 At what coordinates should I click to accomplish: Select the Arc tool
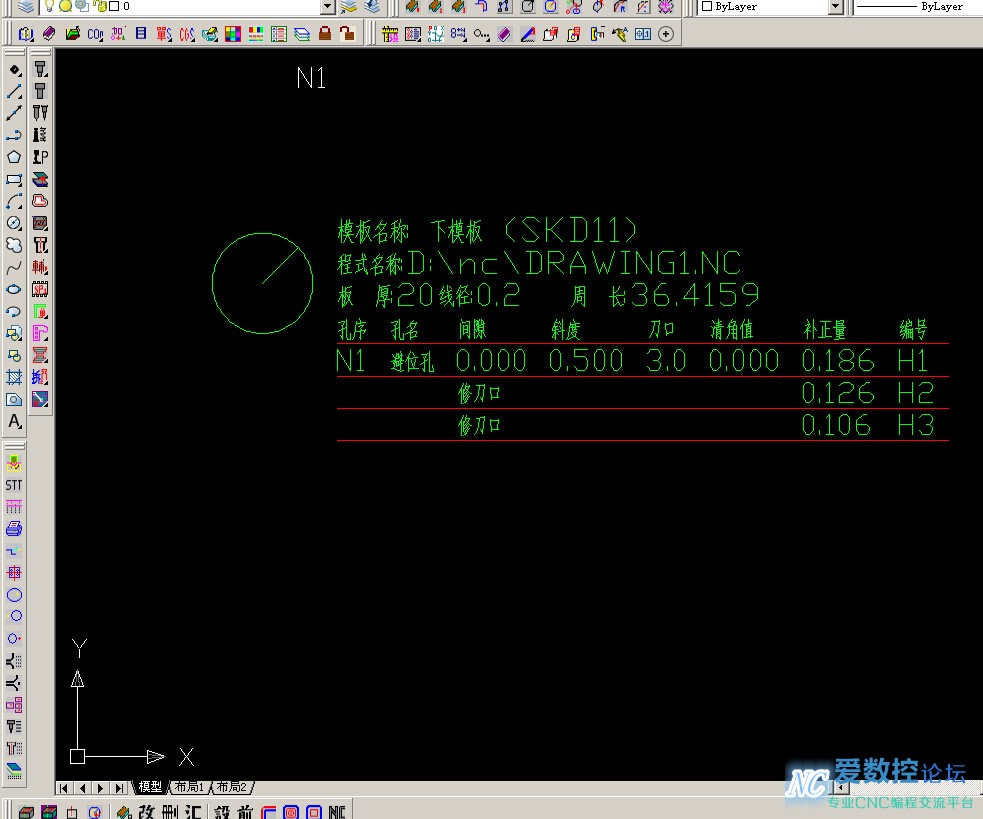(14, 201)
